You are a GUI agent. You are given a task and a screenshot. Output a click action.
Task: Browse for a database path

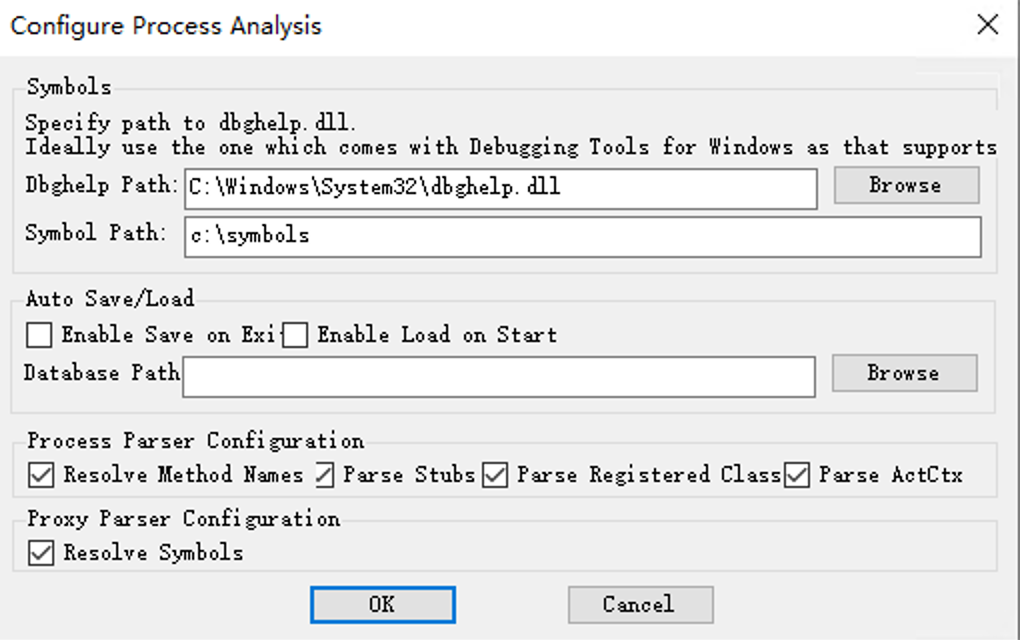(904, 373)
